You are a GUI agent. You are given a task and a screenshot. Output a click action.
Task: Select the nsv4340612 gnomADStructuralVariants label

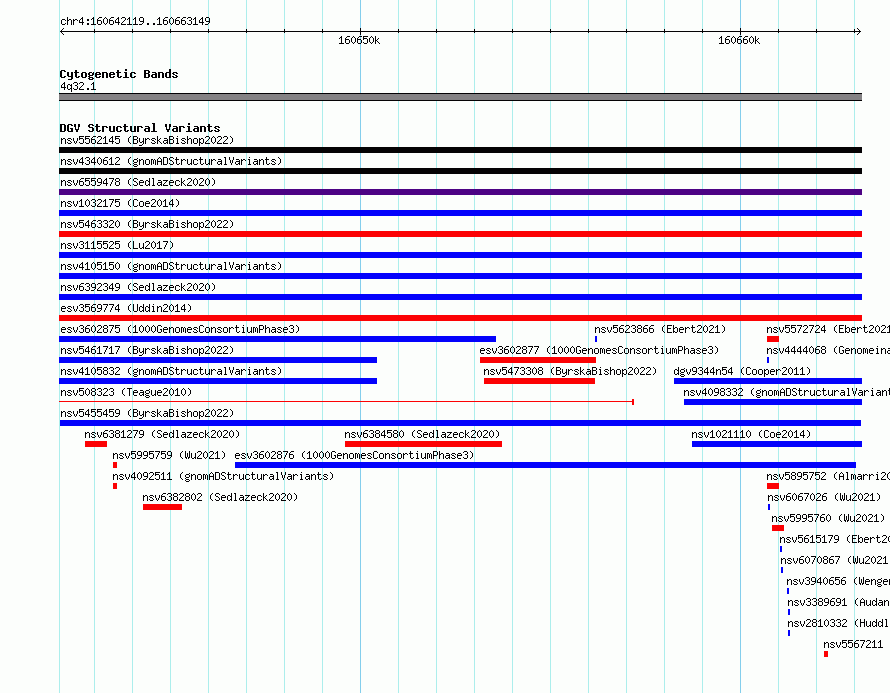pos(171,161)
